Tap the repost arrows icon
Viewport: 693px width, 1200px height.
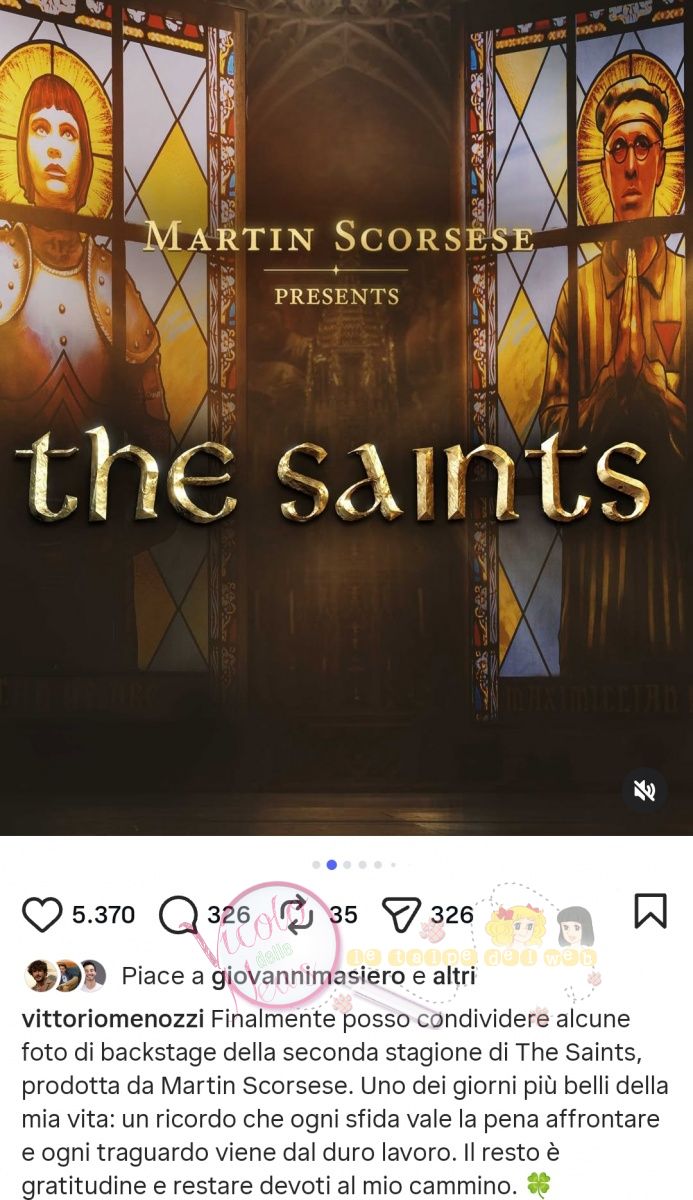298,914
